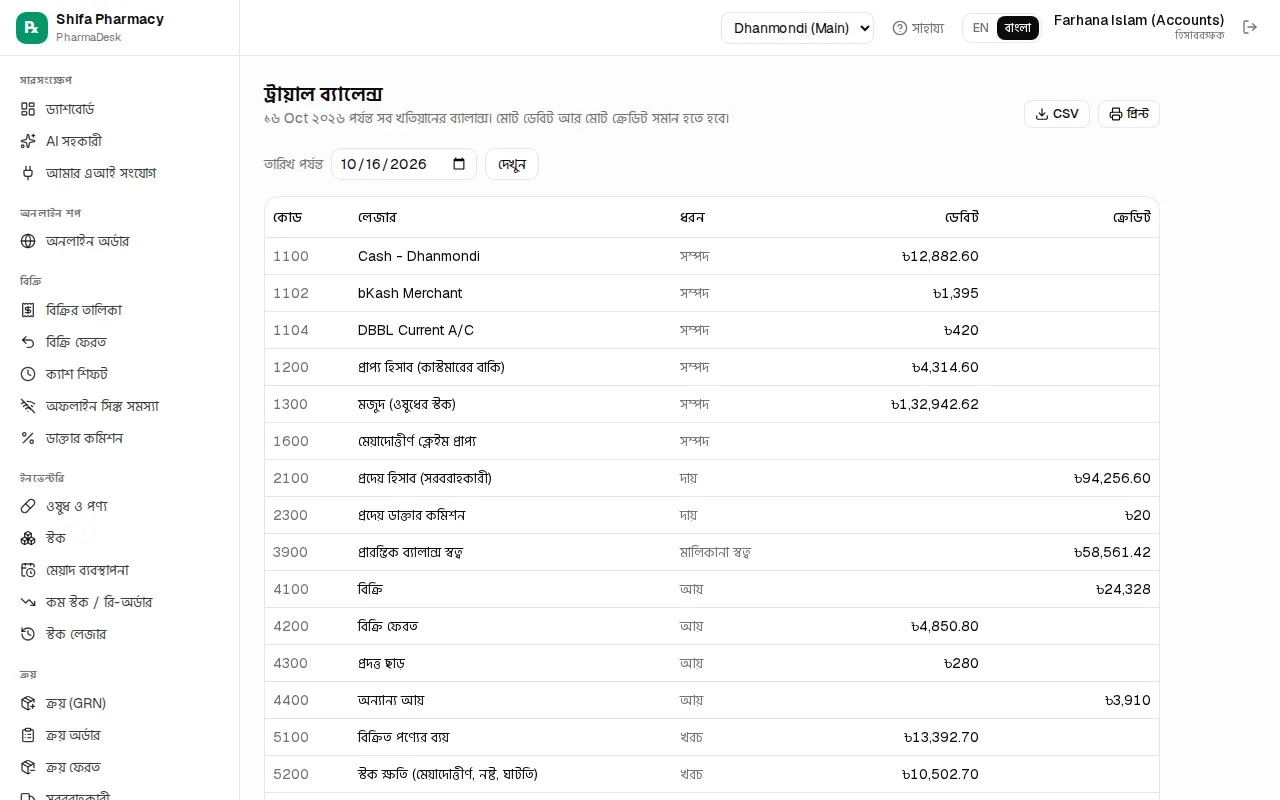
Task: Click the logout icon beside Farhana Islam
Action: click(1250, 28)
